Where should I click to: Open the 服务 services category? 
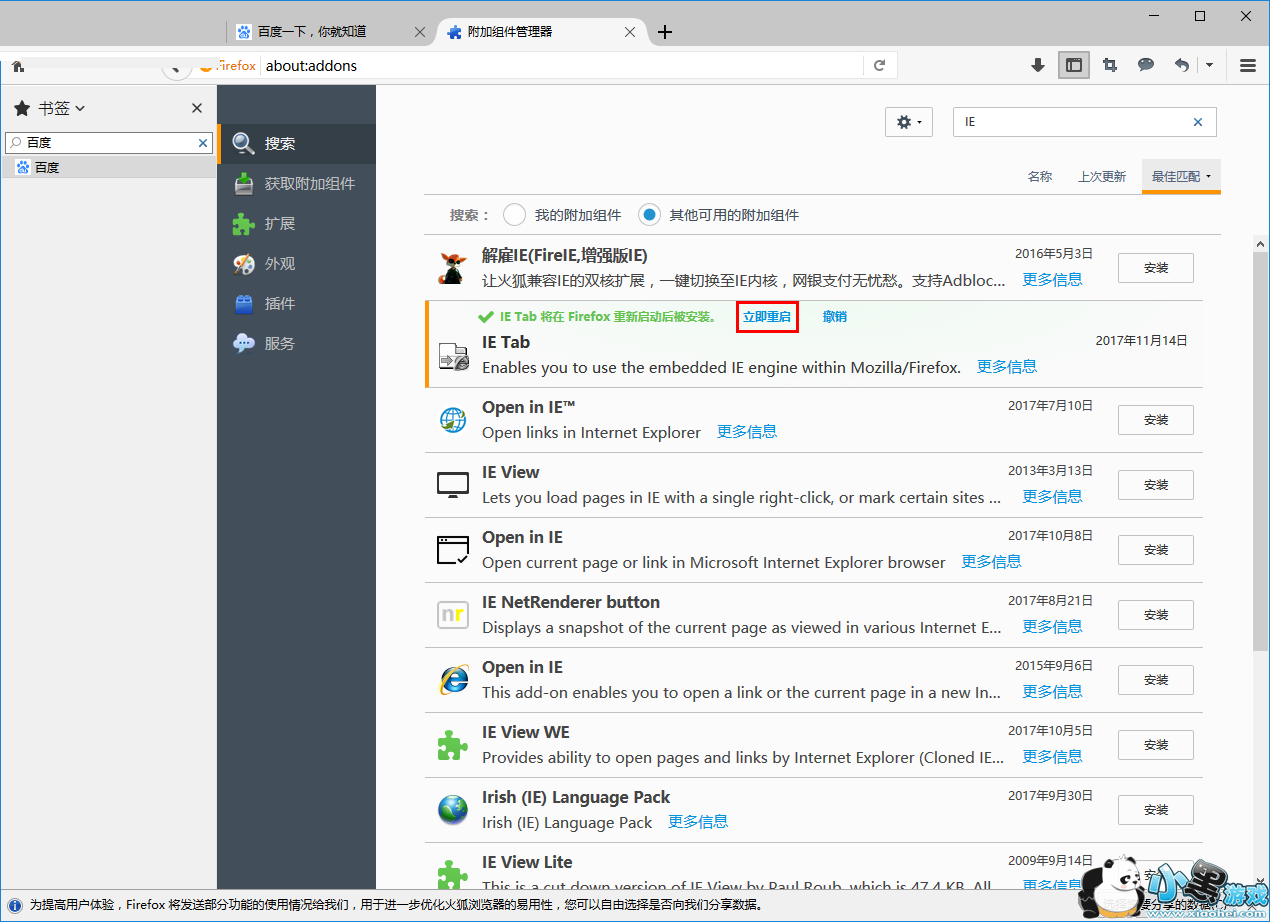click(x=297, y=344)
